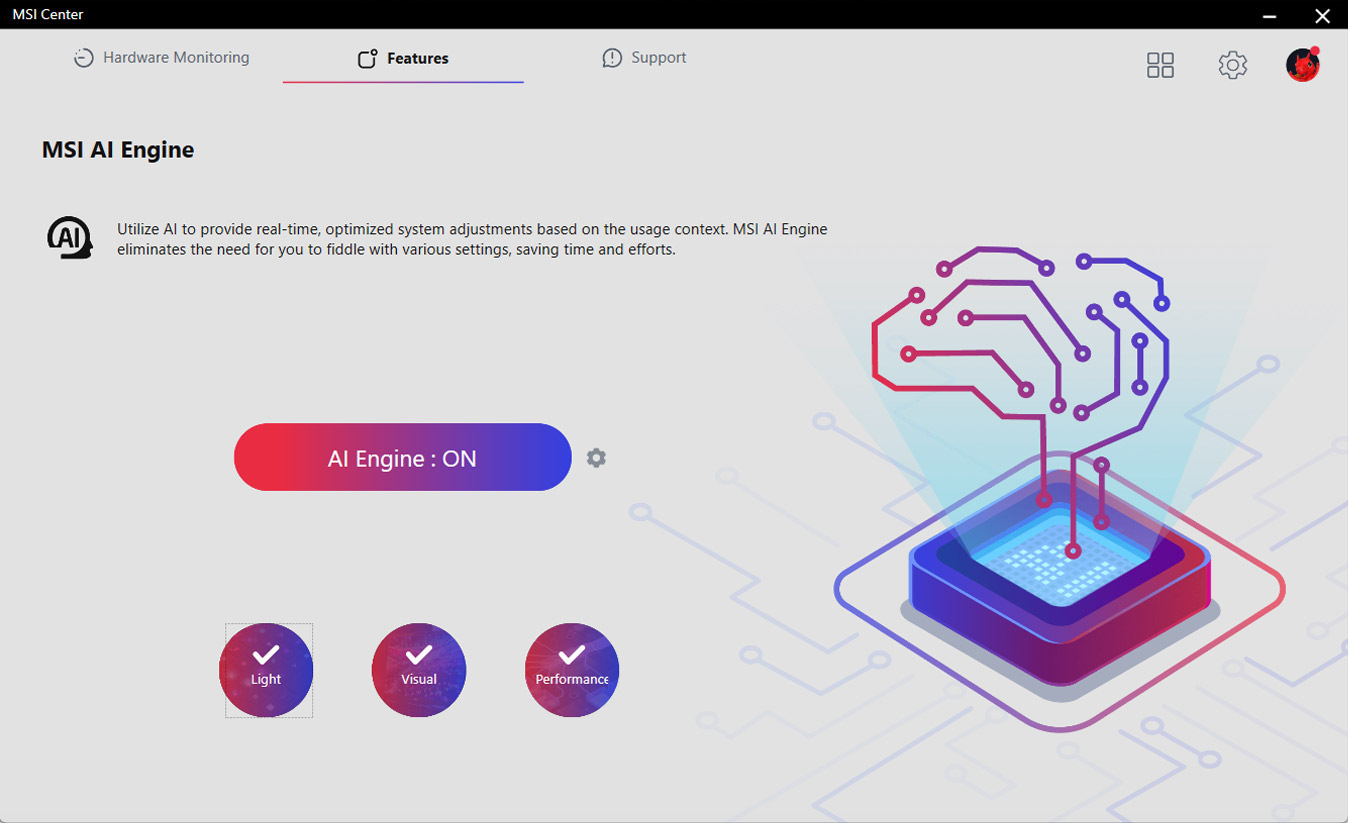Open the Support tab
The height and width of the screenshot is (823, 1348).
pos(656,58)
